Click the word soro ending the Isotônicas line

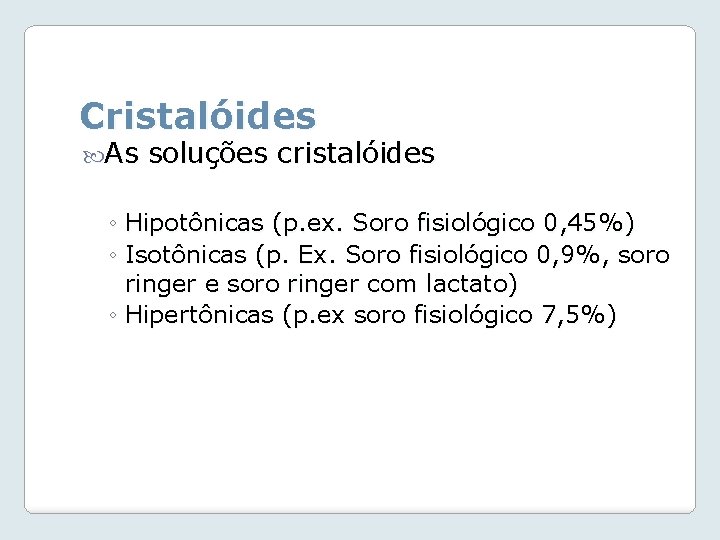(x=643, y=255)
